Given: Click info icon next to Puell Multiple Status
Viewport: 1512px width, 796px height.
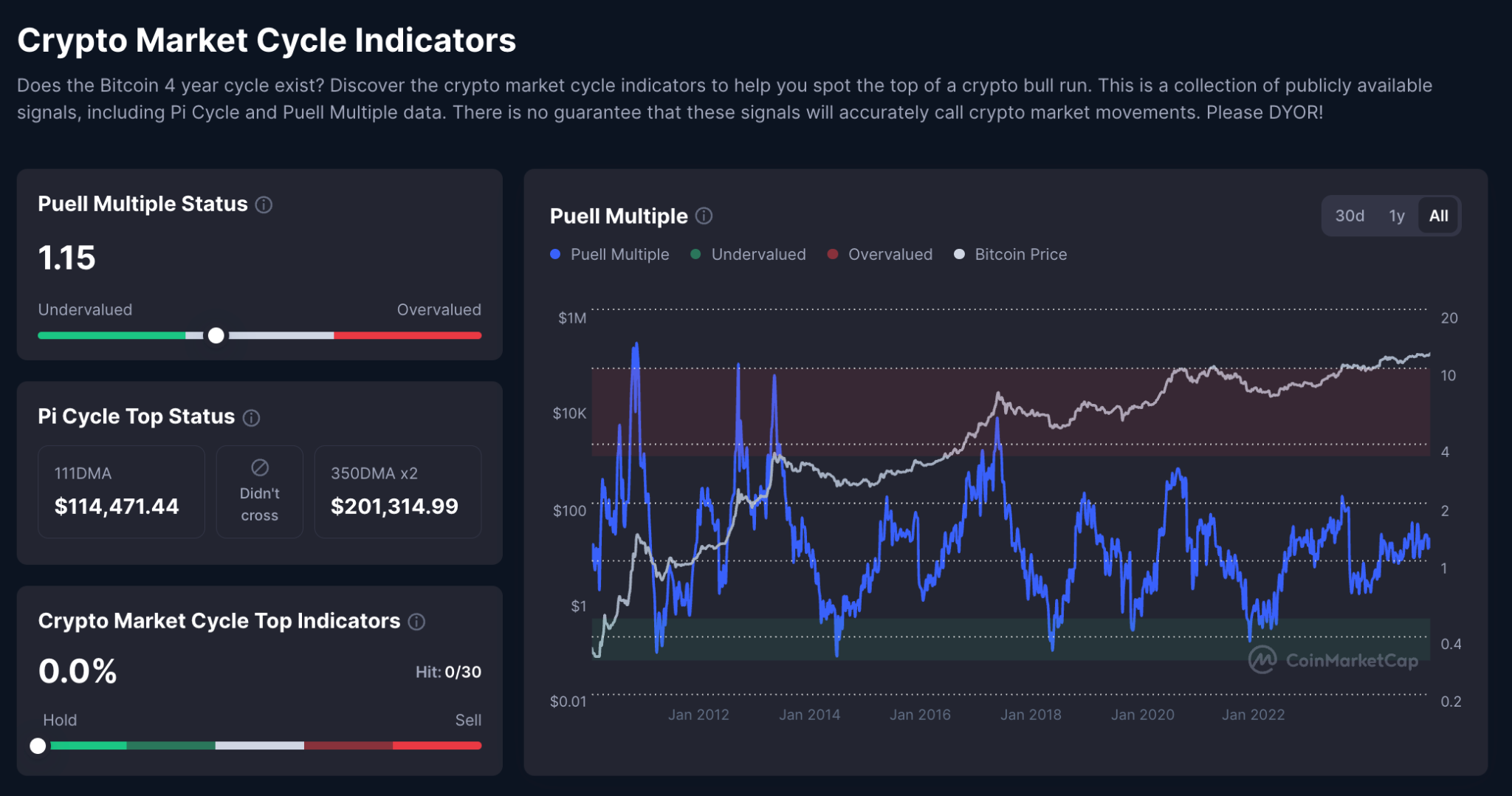Looking at the screenshot, I should coord(264,205).
